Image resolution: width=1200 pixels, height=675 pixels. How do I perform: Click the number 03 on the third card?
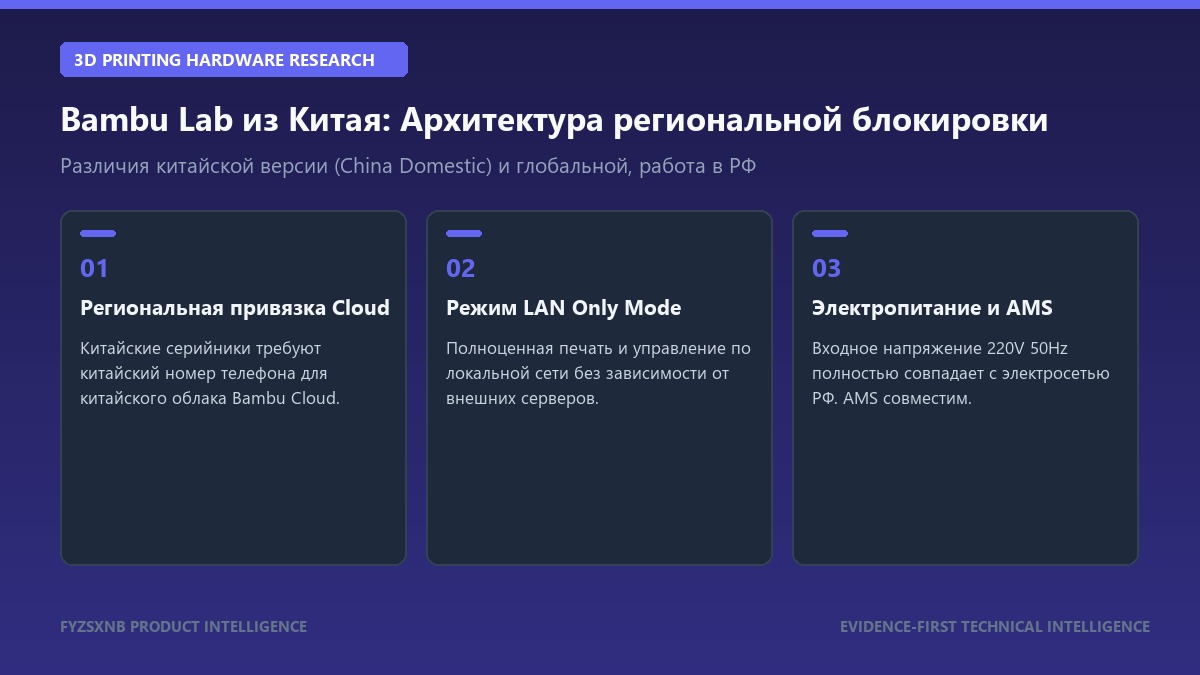pyautogui.click(x=827, y=268)
